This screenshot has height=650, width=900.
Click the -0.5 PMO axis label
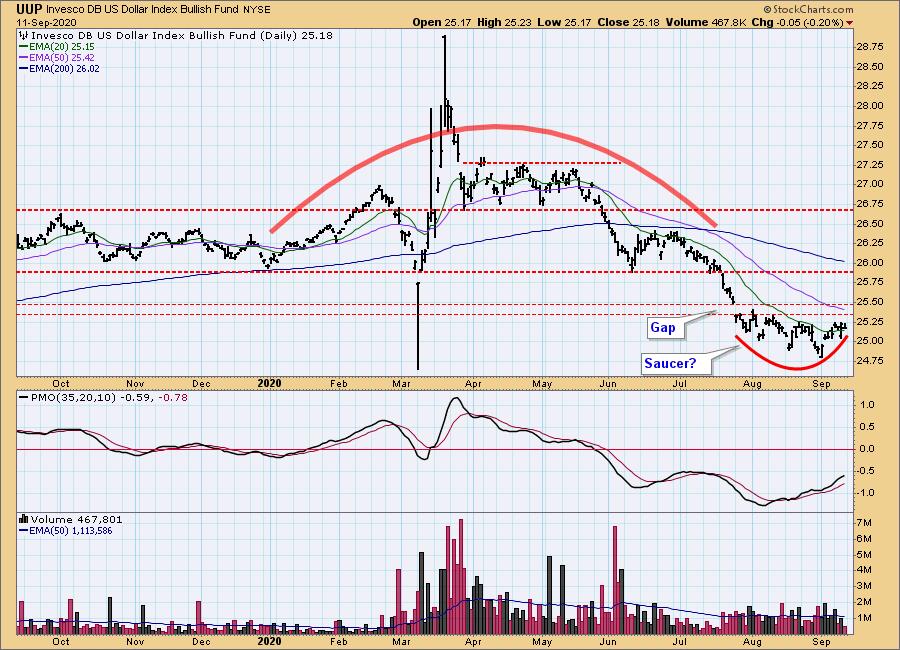click(x=866, y=471)
